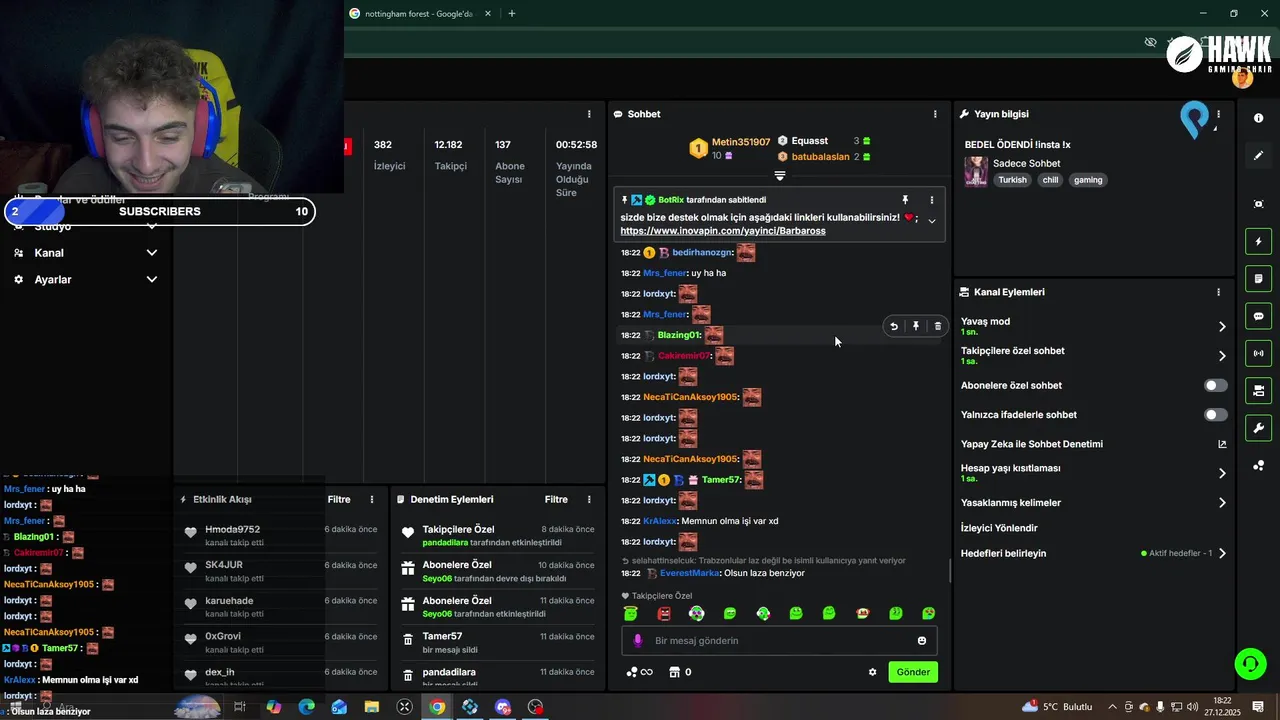1280x720 pixels.
Task: Expand Hedefleri belirleyin arrow
Action: point(1222,553)
